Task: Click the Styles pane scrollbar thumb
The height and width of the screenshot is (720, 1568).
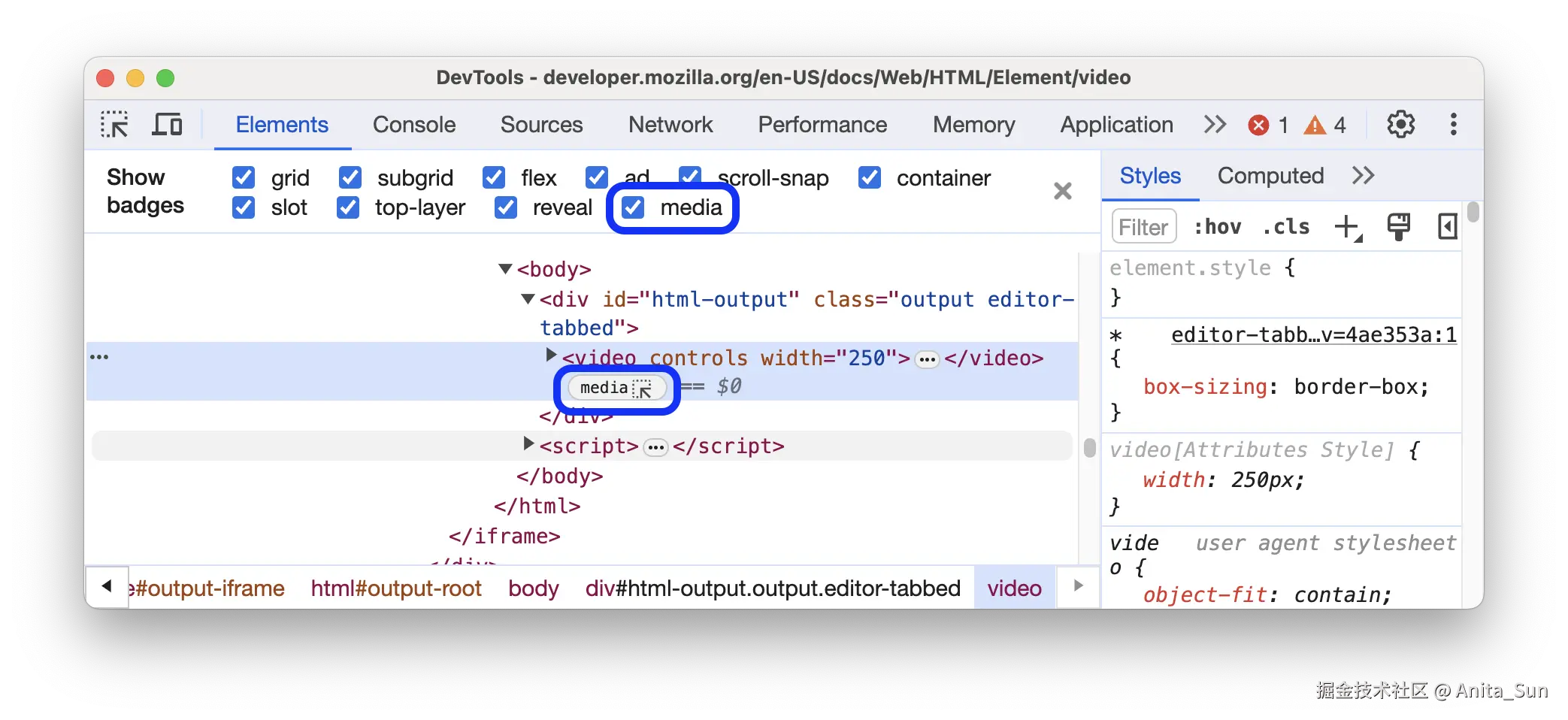Action: tap(1473, 212)
